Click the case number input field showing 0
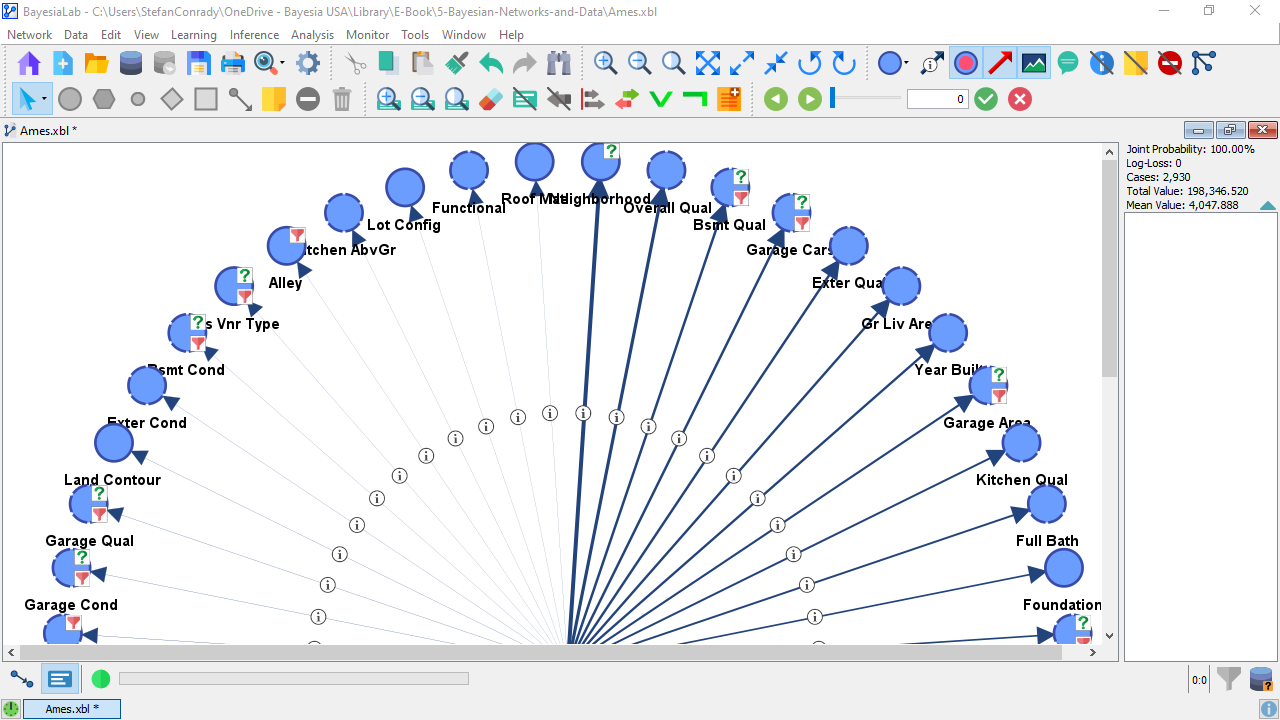This screenshot has height=720, width=1280. [938, 99]
